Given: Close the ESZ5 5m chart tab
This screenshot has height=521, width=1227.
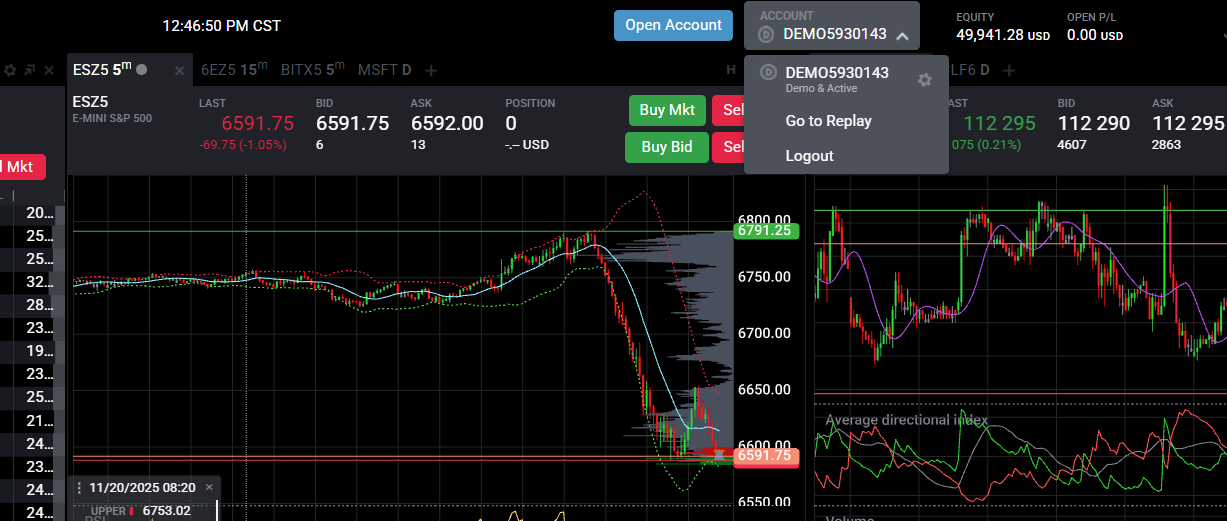Looking at the screenshot, I should pyautogui.click(x=179, y=70).
